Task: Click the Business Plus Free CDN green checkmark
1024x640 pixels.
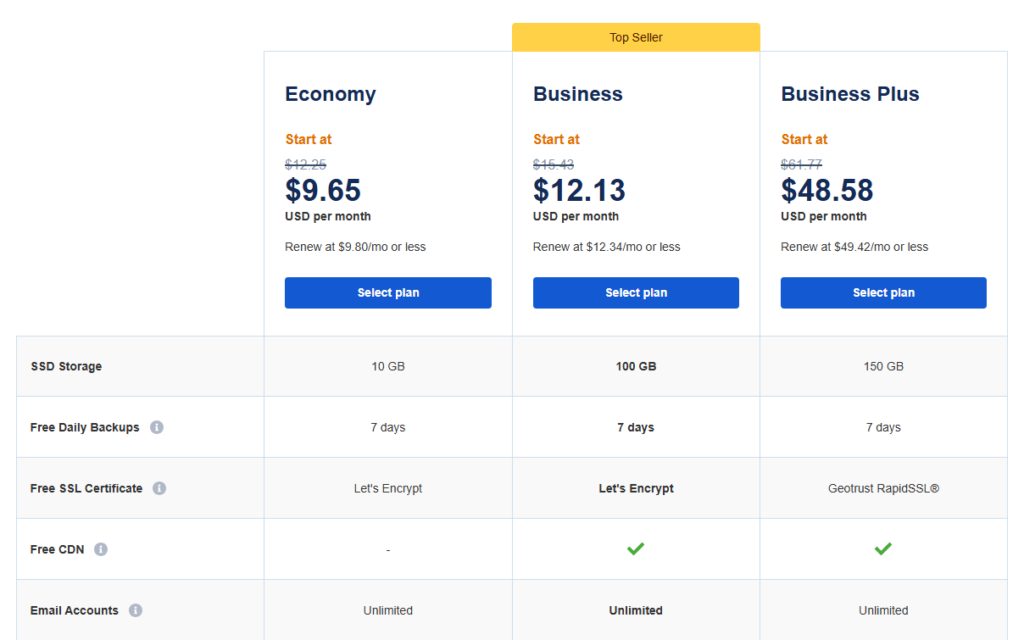Action: [x=883, y=549]
